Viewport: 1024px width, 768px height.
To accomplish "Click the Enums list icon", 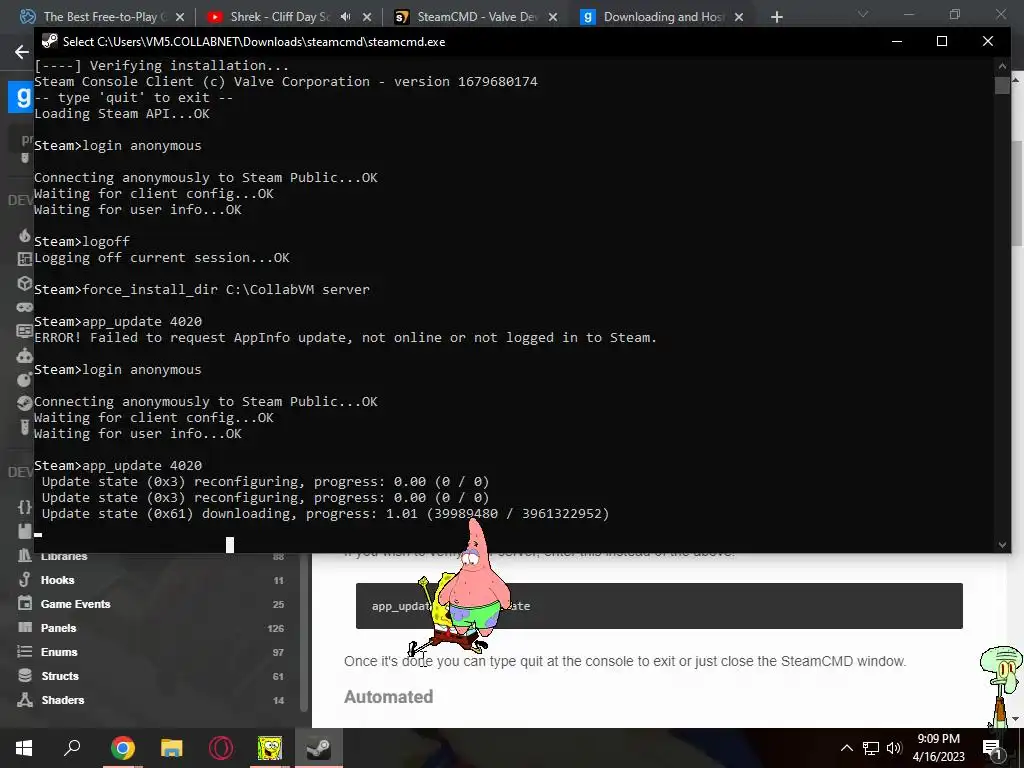I will pyautogui.click(x=25, y=651).
